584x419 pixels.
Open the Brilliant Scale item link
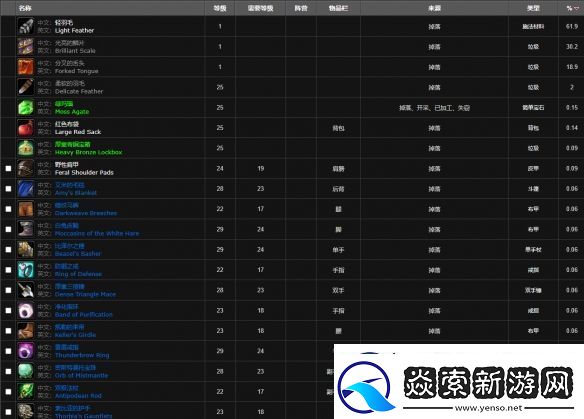(x=75, y=51)
